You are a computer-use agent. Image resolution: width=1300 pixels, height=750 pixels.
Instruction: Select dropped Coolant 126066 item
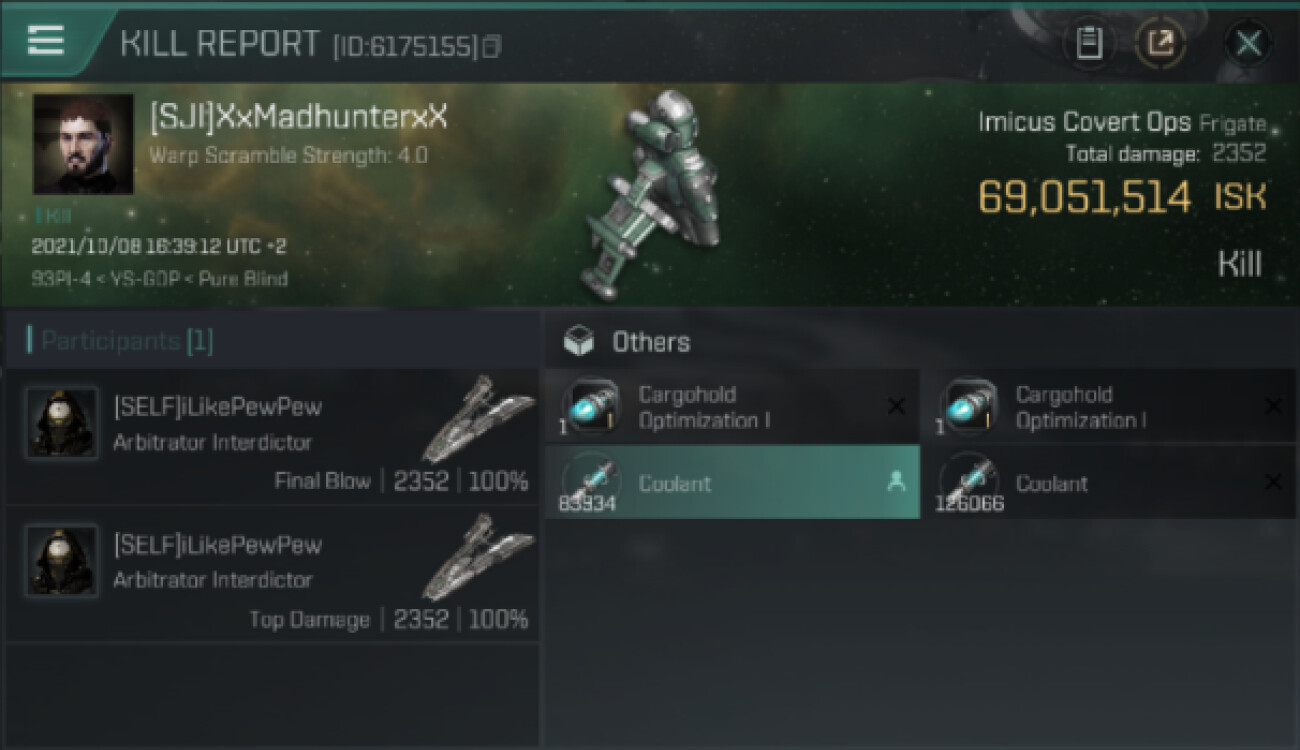[1107, 482]
